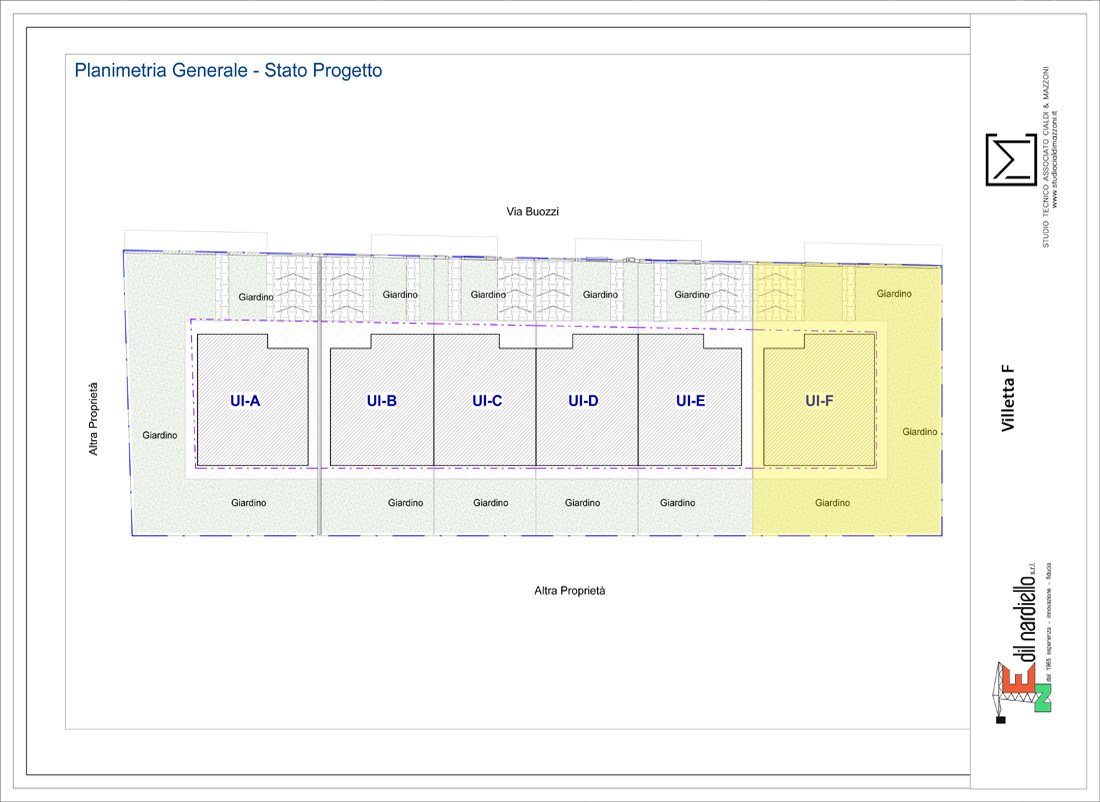
Task: Click the Studio Cialdi & Mazzoni M logo
Action: [1011, 159]
